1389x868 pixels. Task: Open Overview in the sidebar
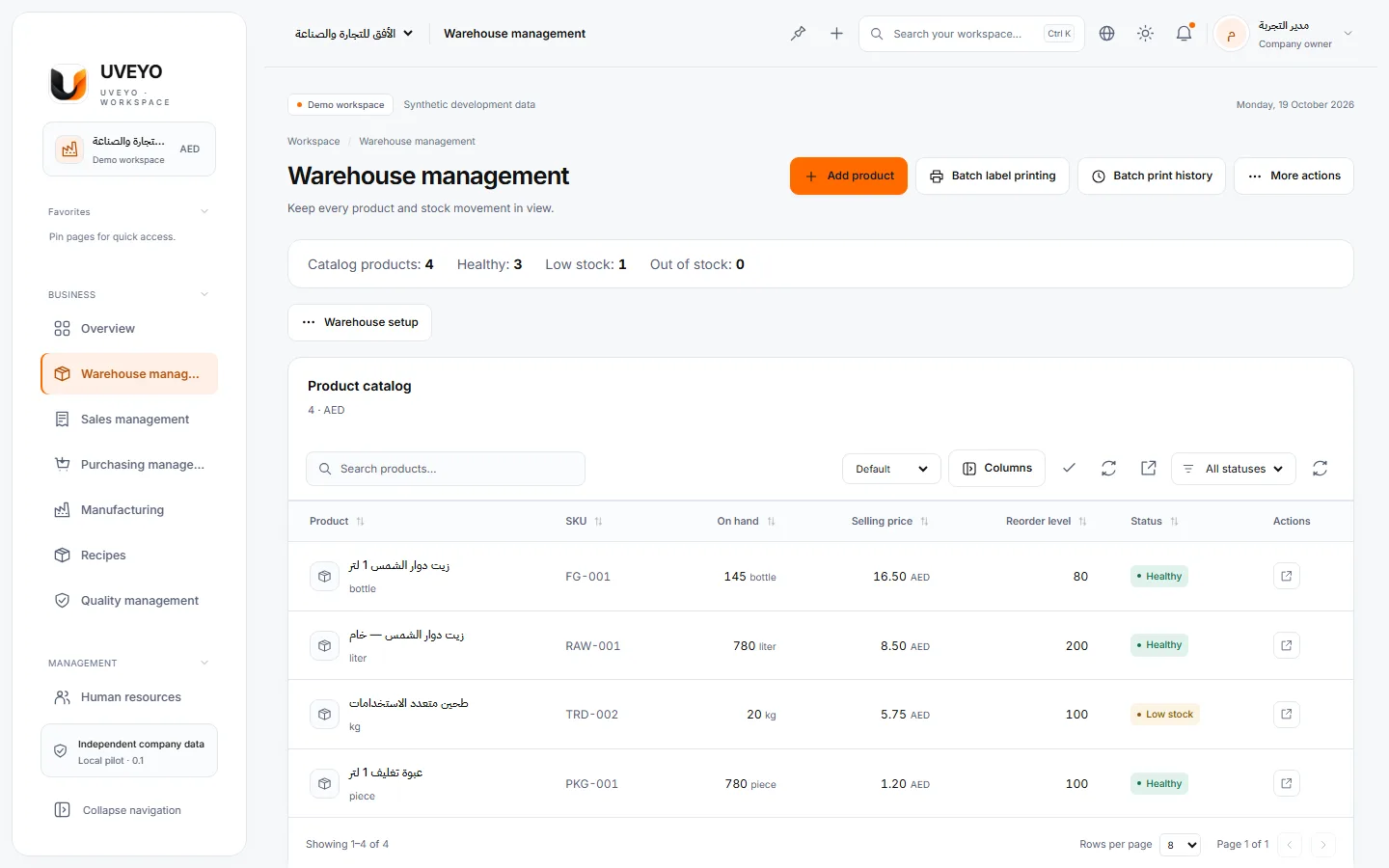[x=129, y=329]
